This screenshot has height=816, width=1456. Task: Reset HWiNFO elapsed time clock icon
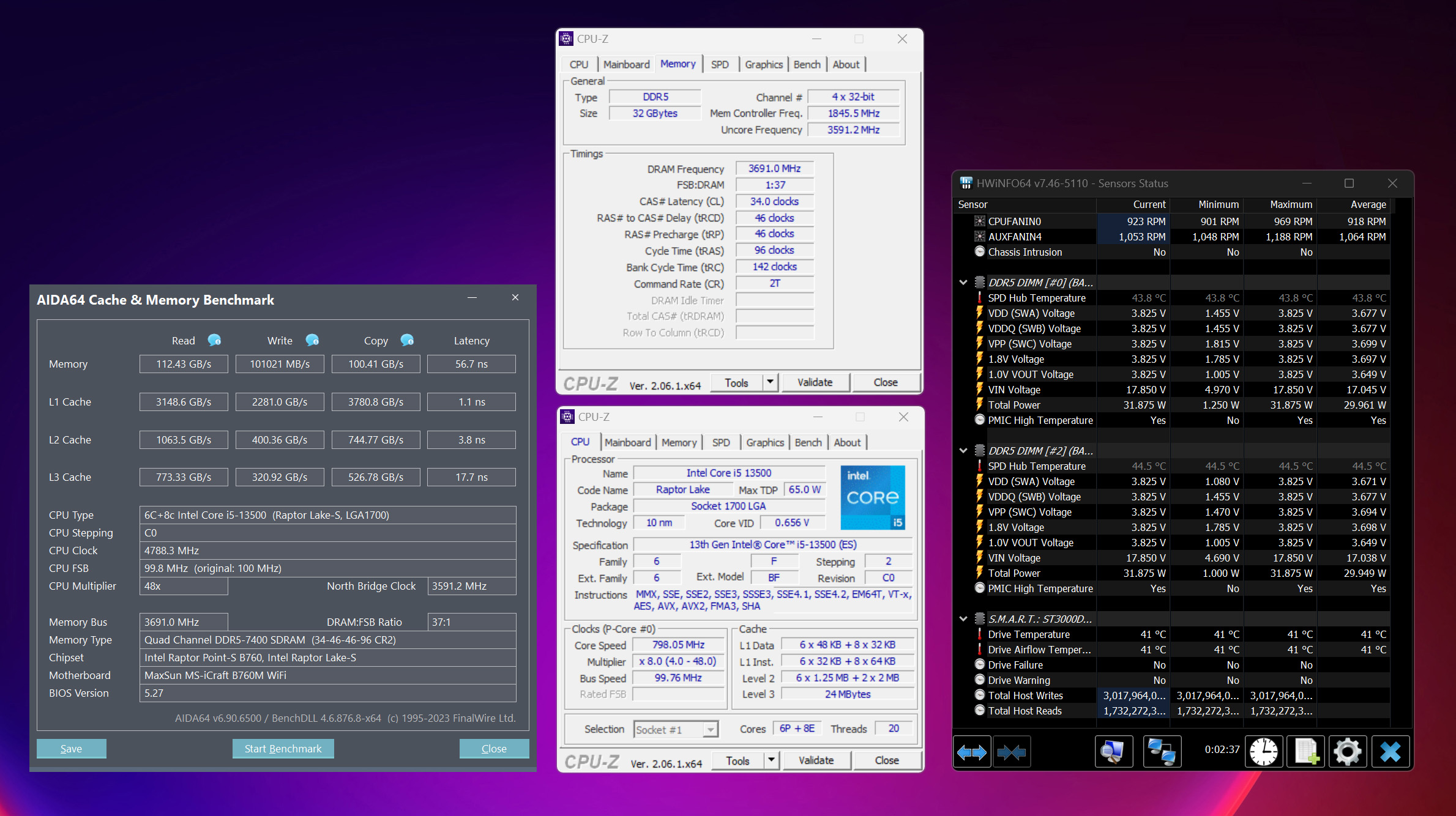pos(1264,752)
